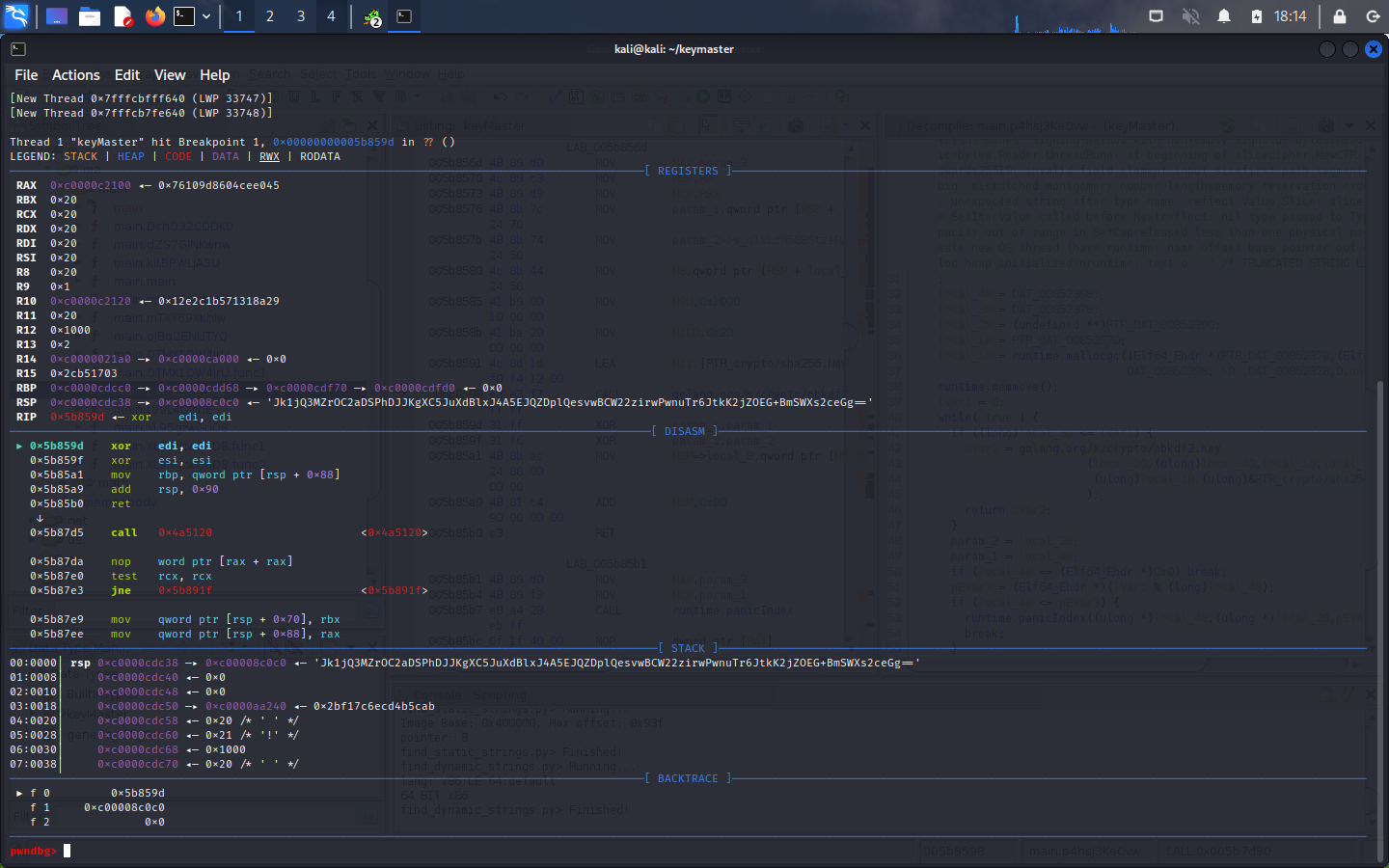Click the ret instruction at 0x5b85b0
The width and height of the screenshot is (1389, 868).
[x=121, y=503]
